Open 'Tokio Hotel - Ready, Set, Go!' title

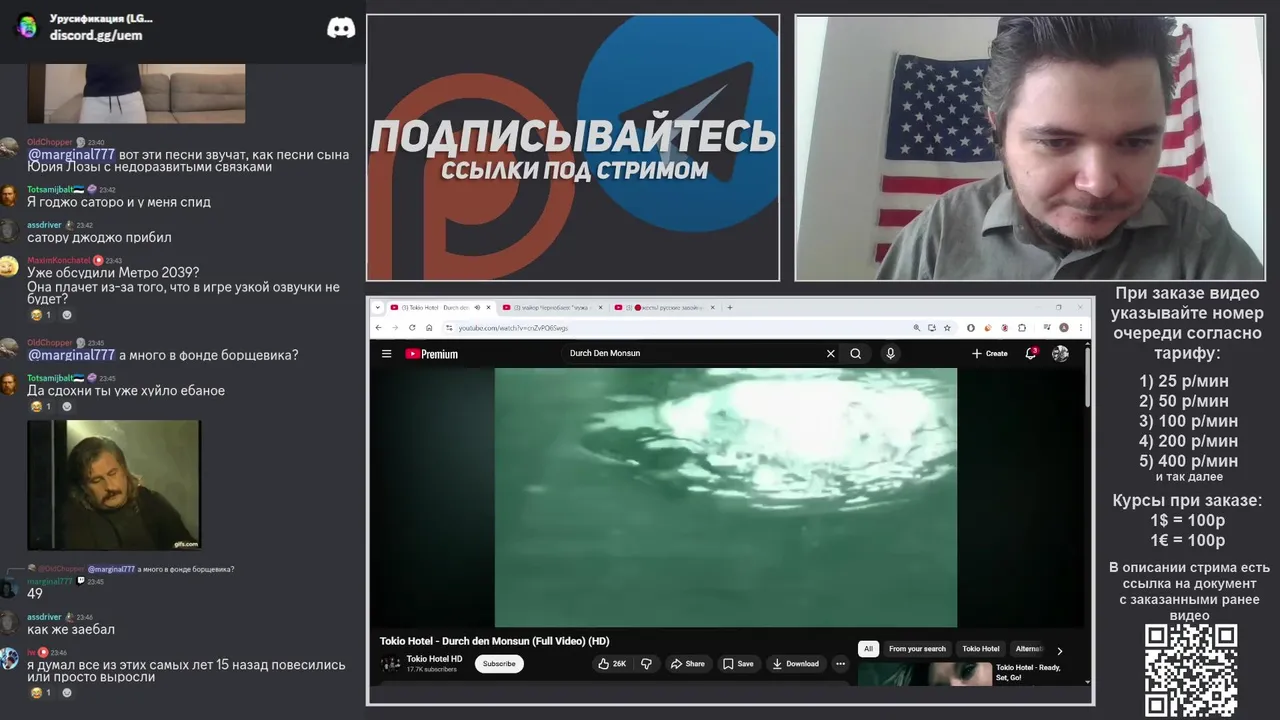click(x=1028, y=672)
